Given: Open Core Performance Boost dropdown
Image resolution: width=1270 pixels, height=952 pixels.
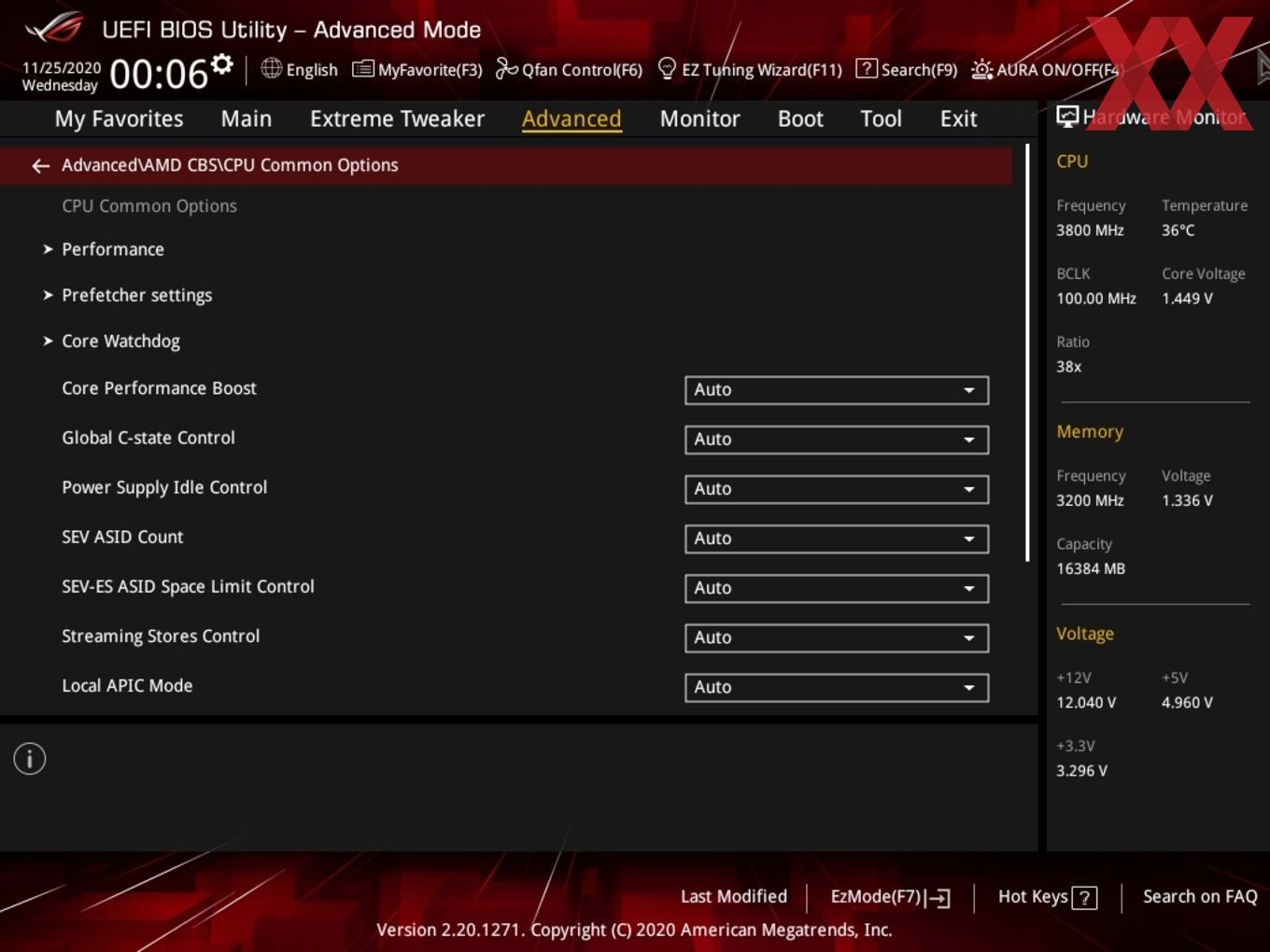Looking at the screenshot, I should click(837, 390).
